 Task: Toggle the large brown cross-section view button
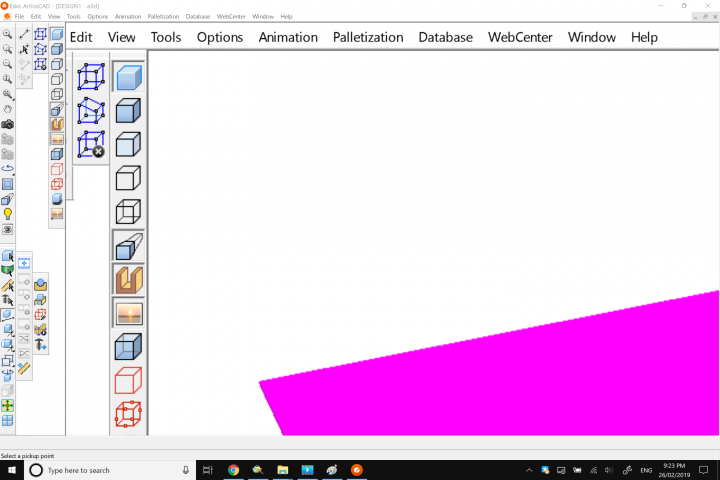click(x=128, y=280)
